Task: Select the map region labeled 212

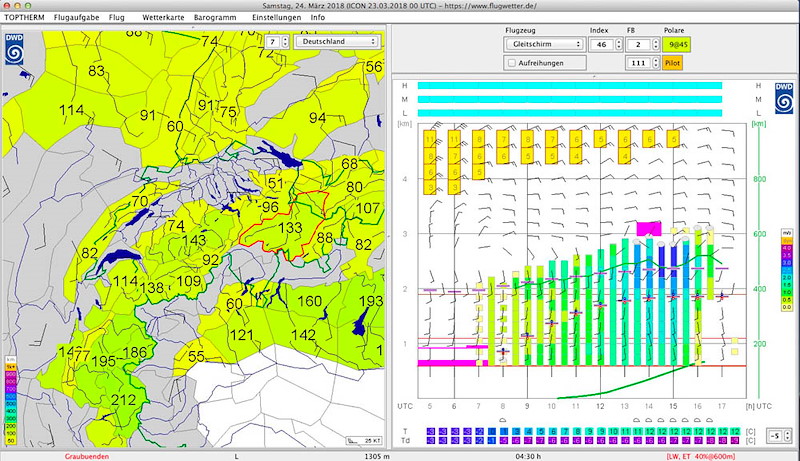Action: 123,400
